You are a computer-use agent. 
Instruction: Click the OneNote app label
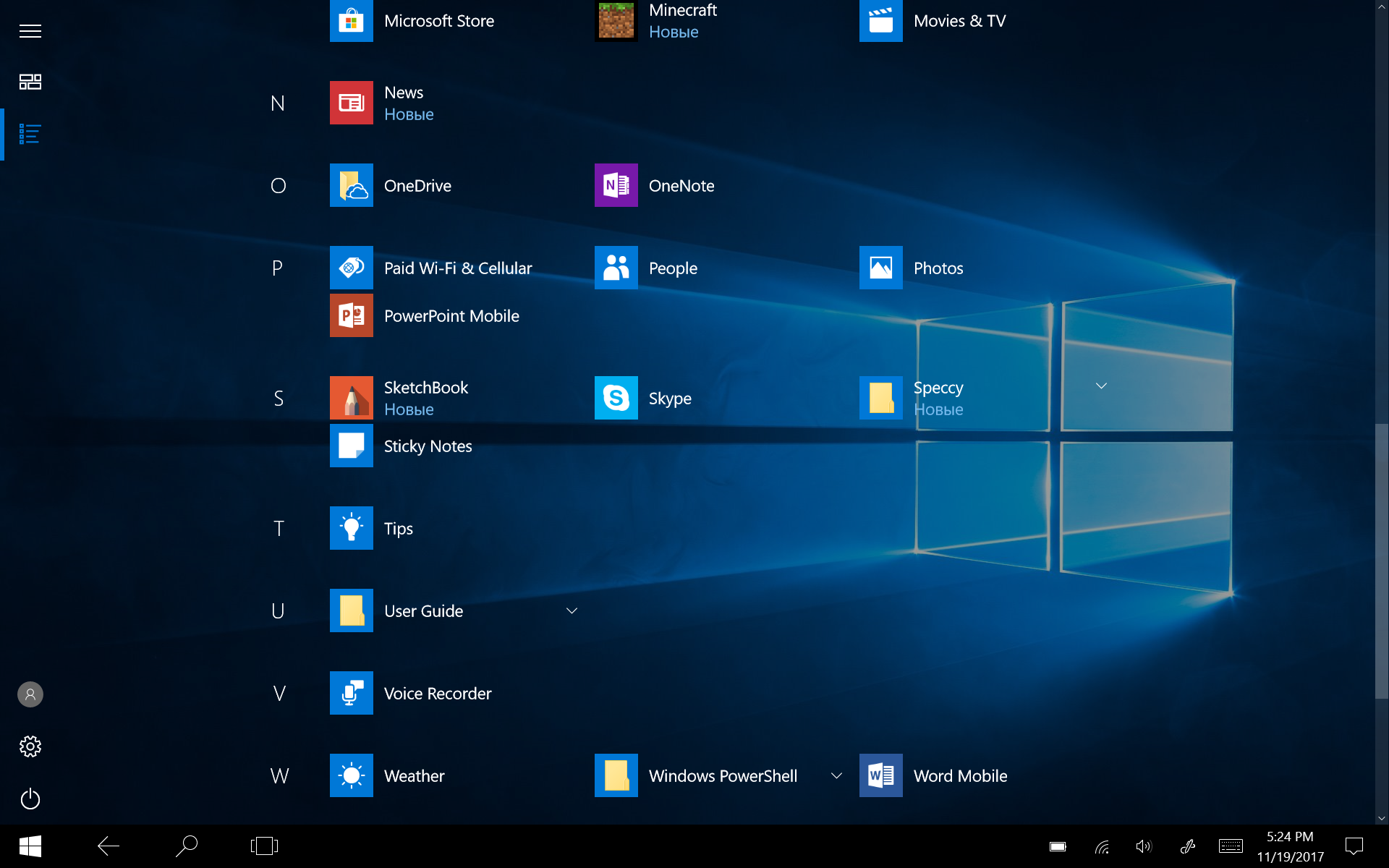coord(681,186)
